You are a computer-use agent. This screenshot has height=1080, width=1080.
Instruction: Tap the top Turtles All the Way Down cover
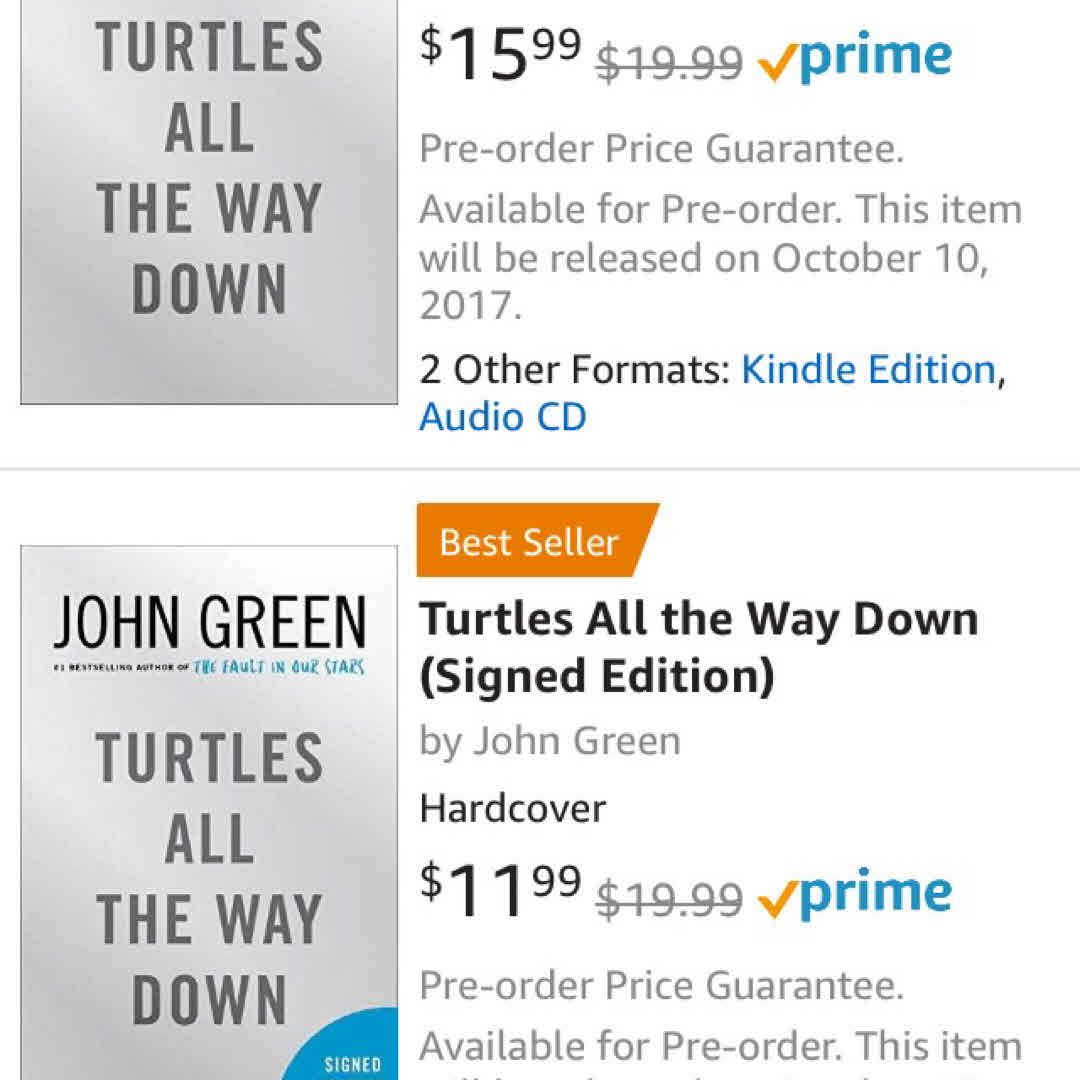pos(209,200)
